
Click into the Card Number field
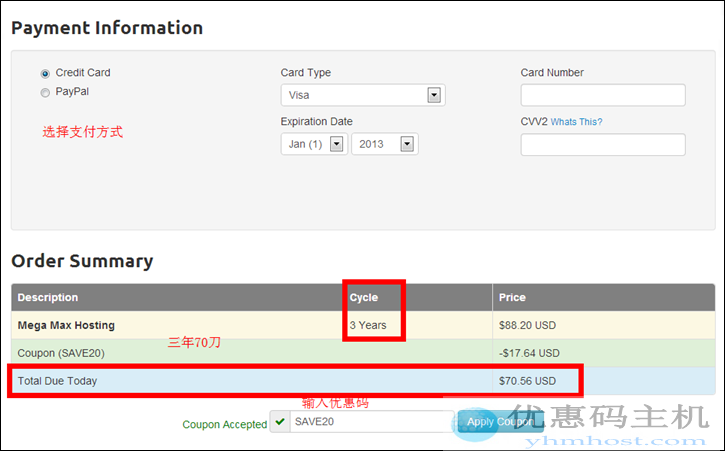click(x=602, y=95)
